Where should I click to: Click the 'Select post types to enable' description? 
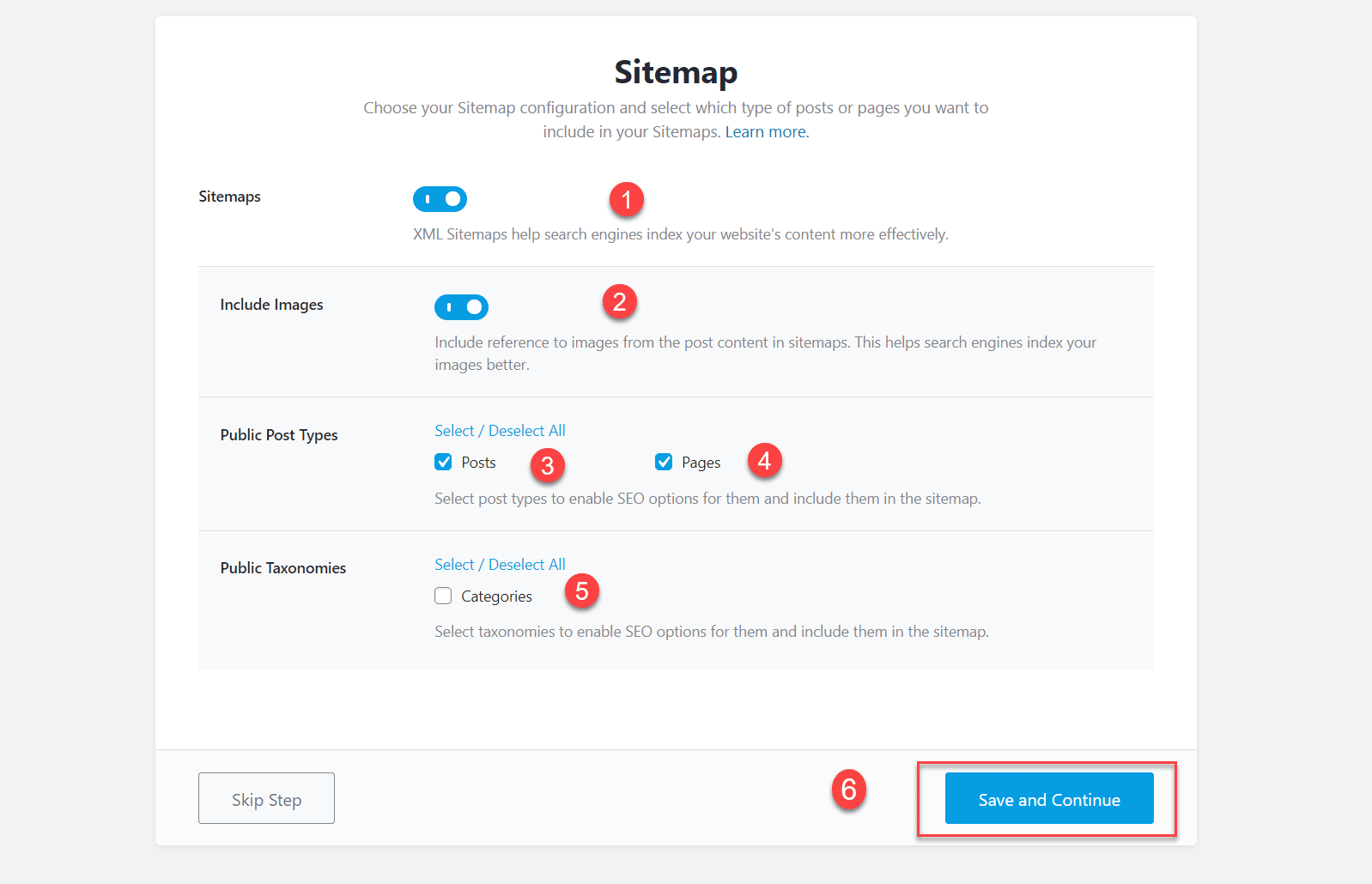707,499
